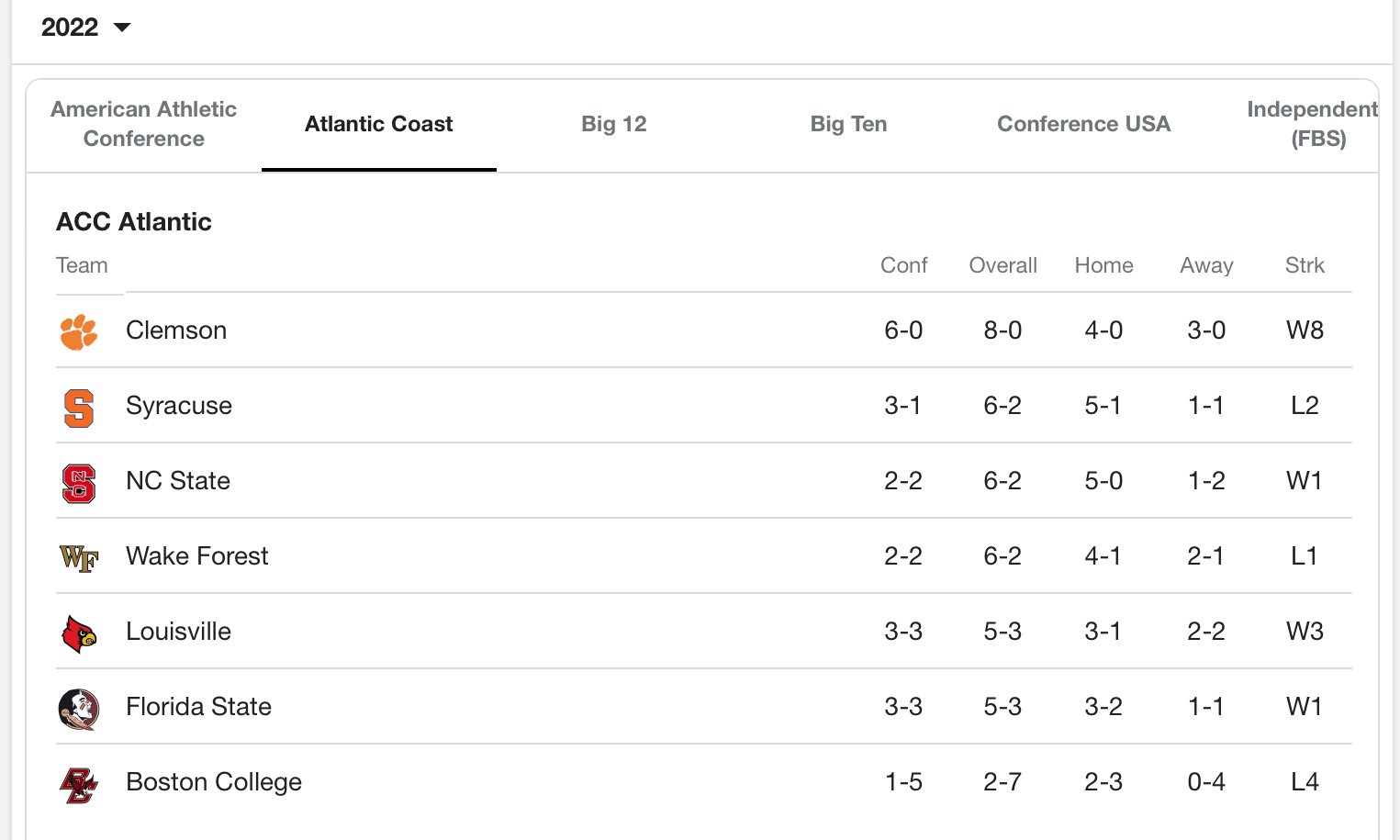Open the Big Ten tab
Viewport: 1400px width, 840px height.
point(849,124)
